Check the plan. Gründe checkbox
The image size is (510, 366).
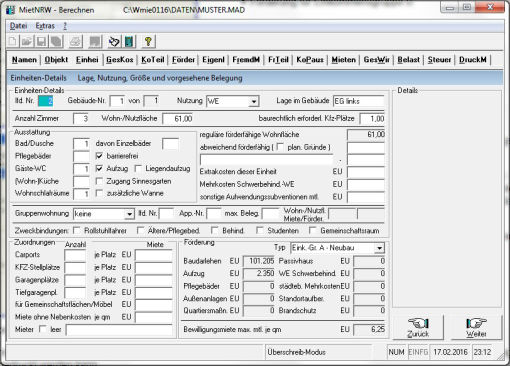(x=280, y=147)
